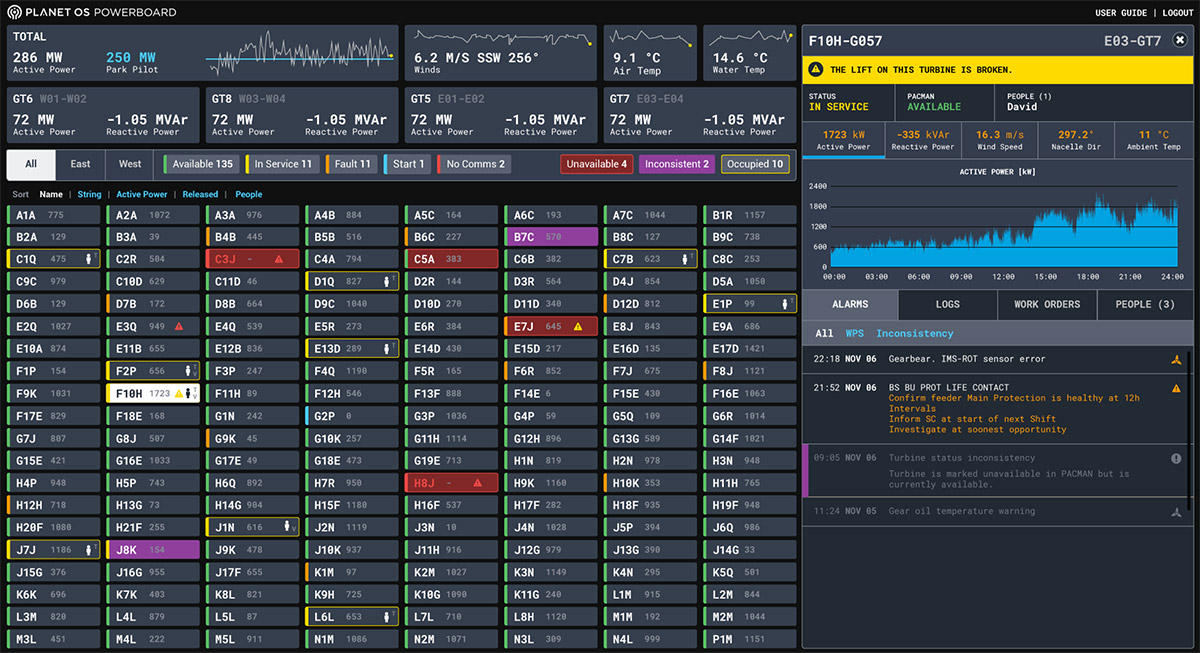Click red warning triangle on C3J tile
The image size is (1200, 653).
click(279, 259)
